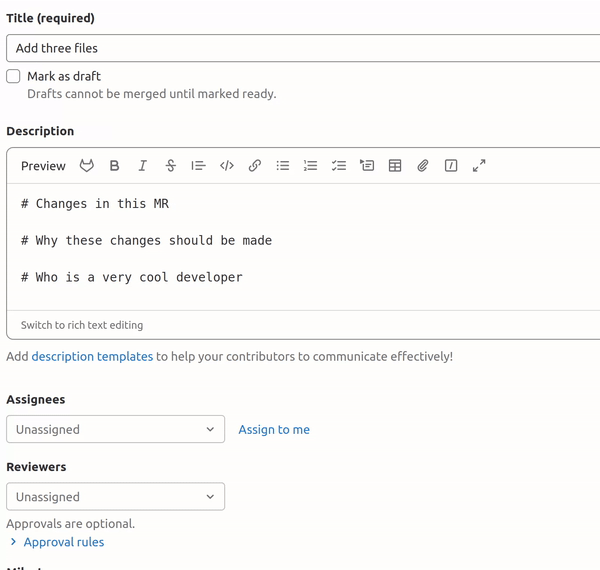Click the Preview tab
The width and height of the screenshot is (600, 570).
[x=43, y=166]
